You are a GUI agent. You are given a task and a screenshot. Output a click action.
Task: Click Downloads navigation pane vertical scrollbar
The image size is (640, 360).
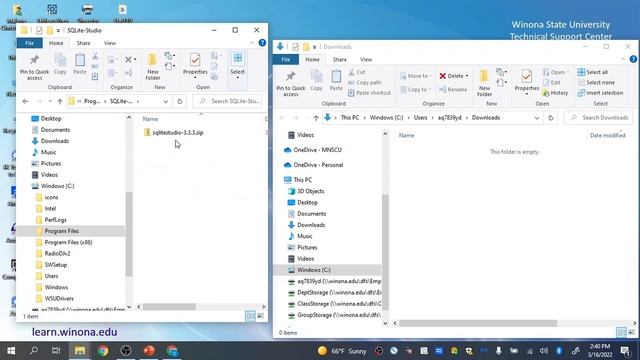tap(385, 252)
